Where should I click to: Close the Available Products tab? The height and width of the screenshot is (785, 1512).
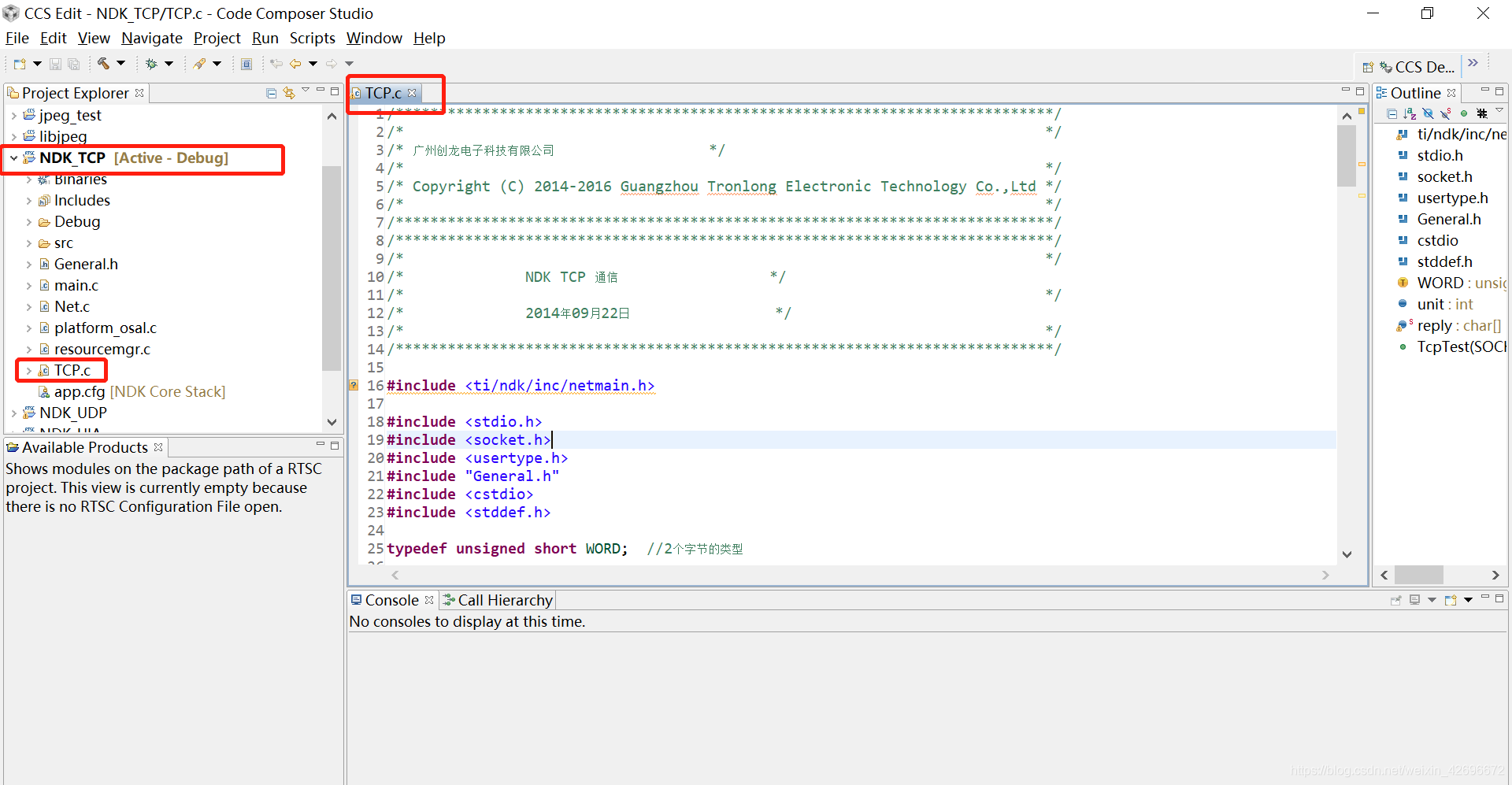[x=158, y=447]
